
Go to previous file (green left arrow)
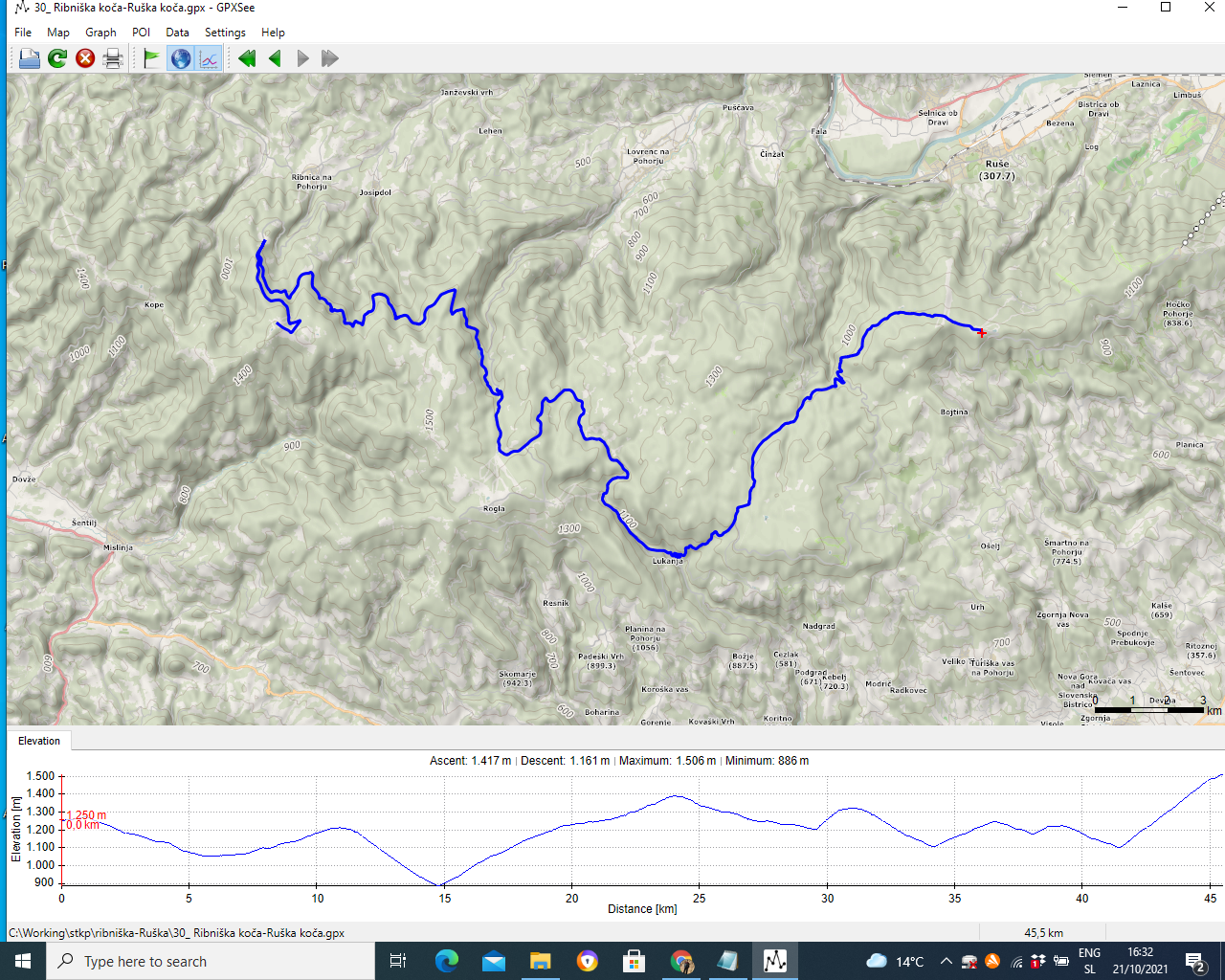click(x=275, y=58)
